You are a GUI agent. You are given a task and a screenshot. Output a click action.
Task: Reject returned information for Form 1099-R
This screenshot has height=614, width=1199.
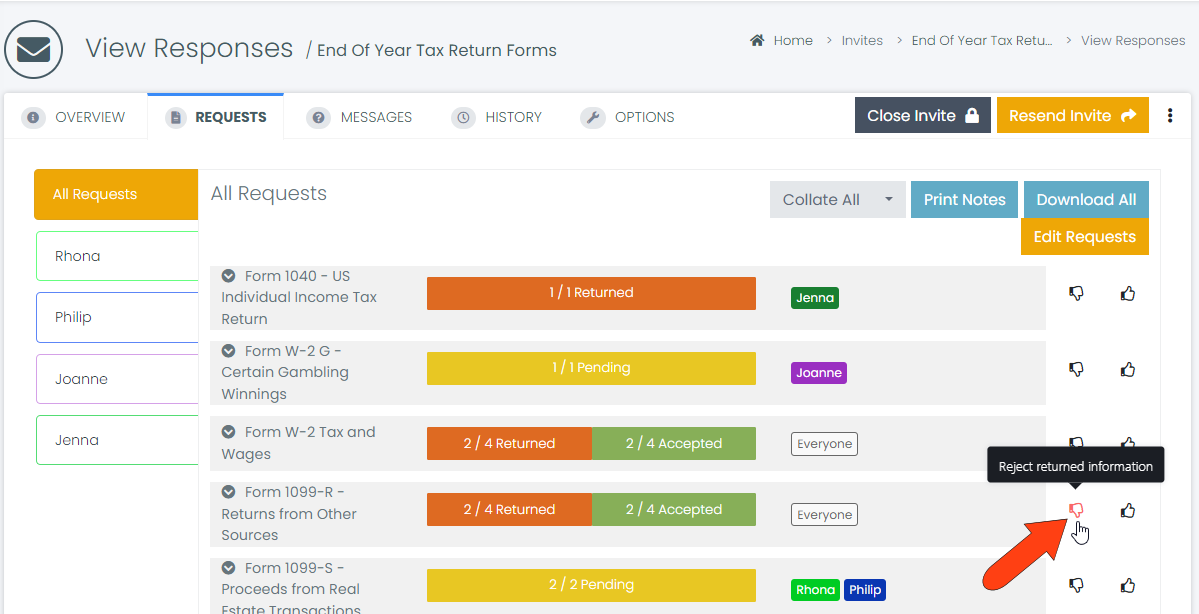[x=1076, y=511]
